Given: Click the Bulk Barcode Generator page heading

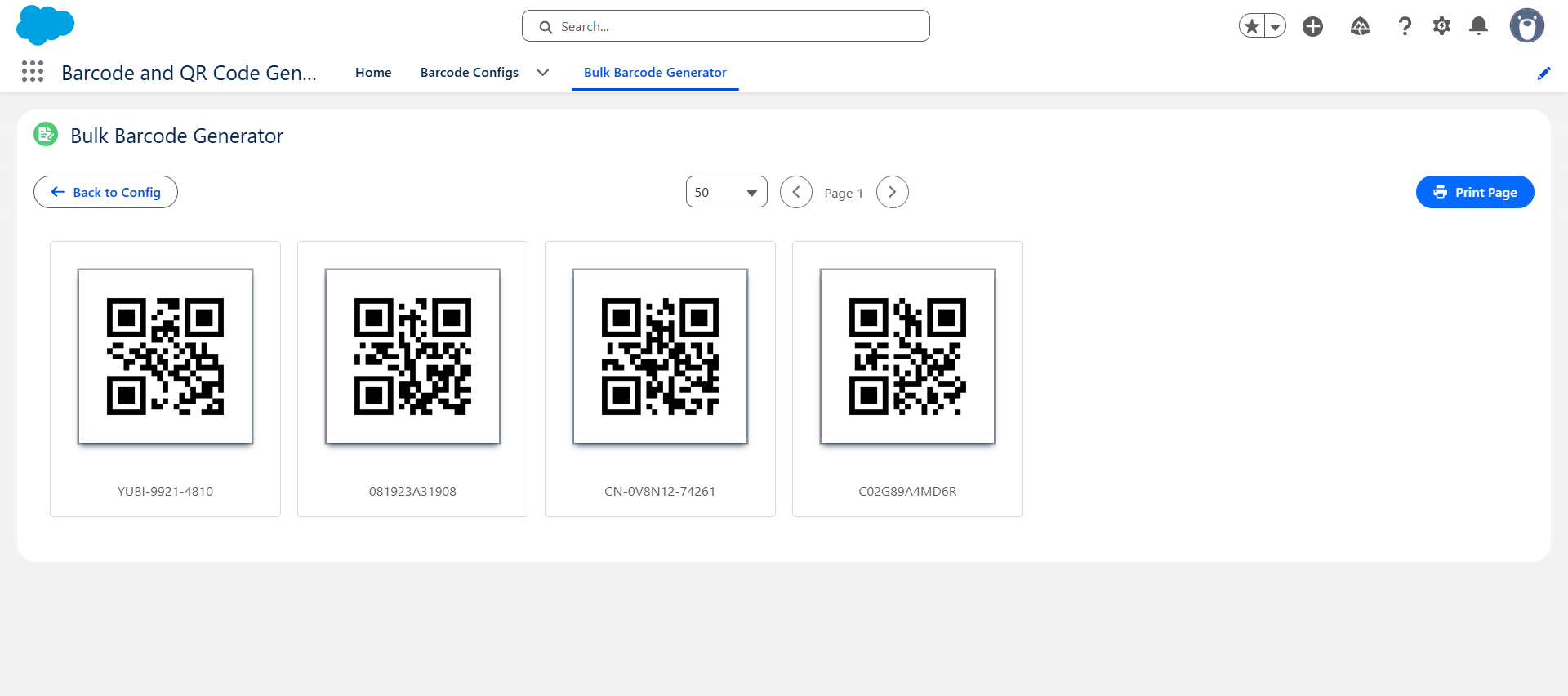Looking at the screenshot, I should click(x=176, y=136).
